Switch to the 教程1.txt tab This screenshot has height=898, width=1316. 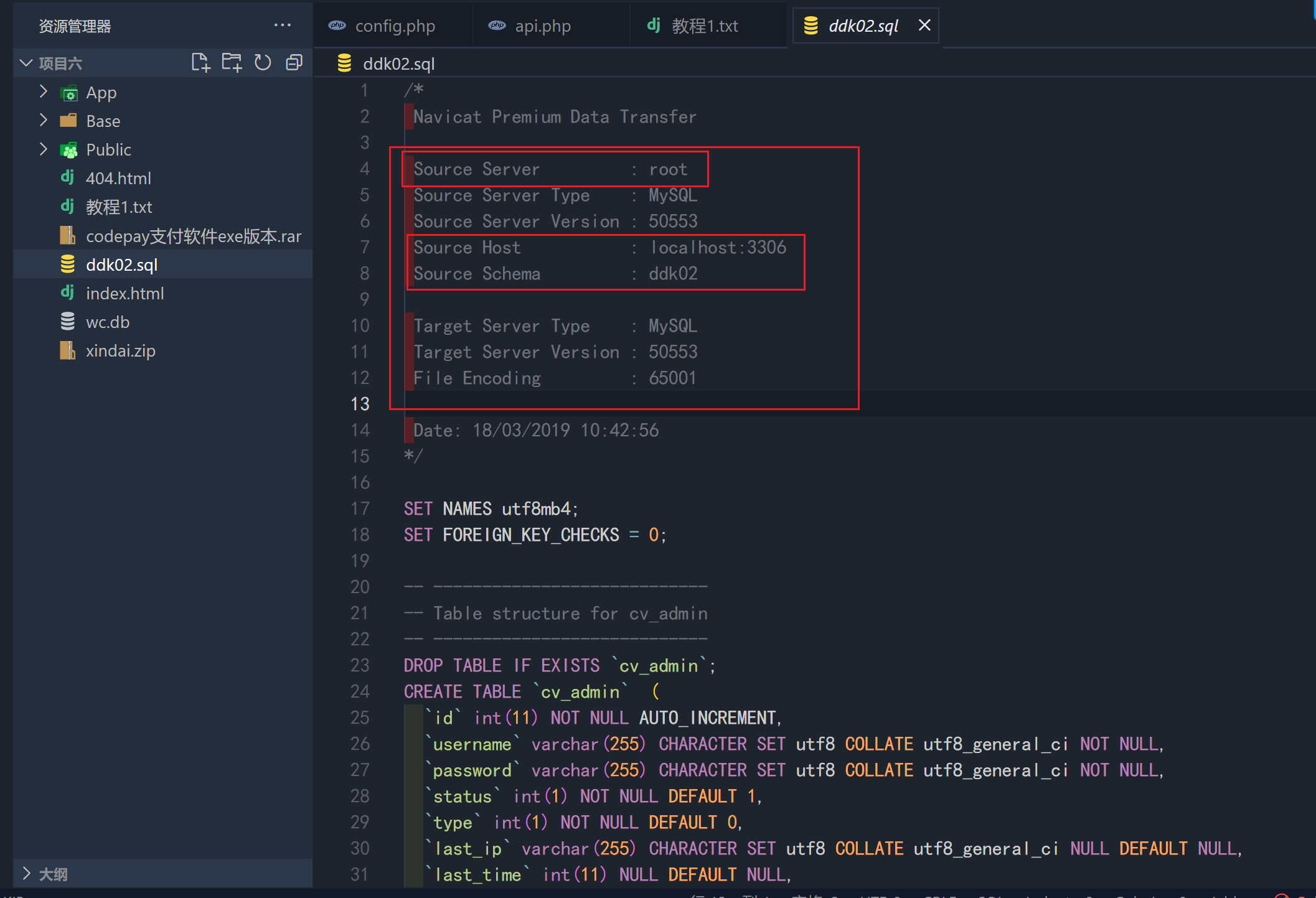pos(708,26)
